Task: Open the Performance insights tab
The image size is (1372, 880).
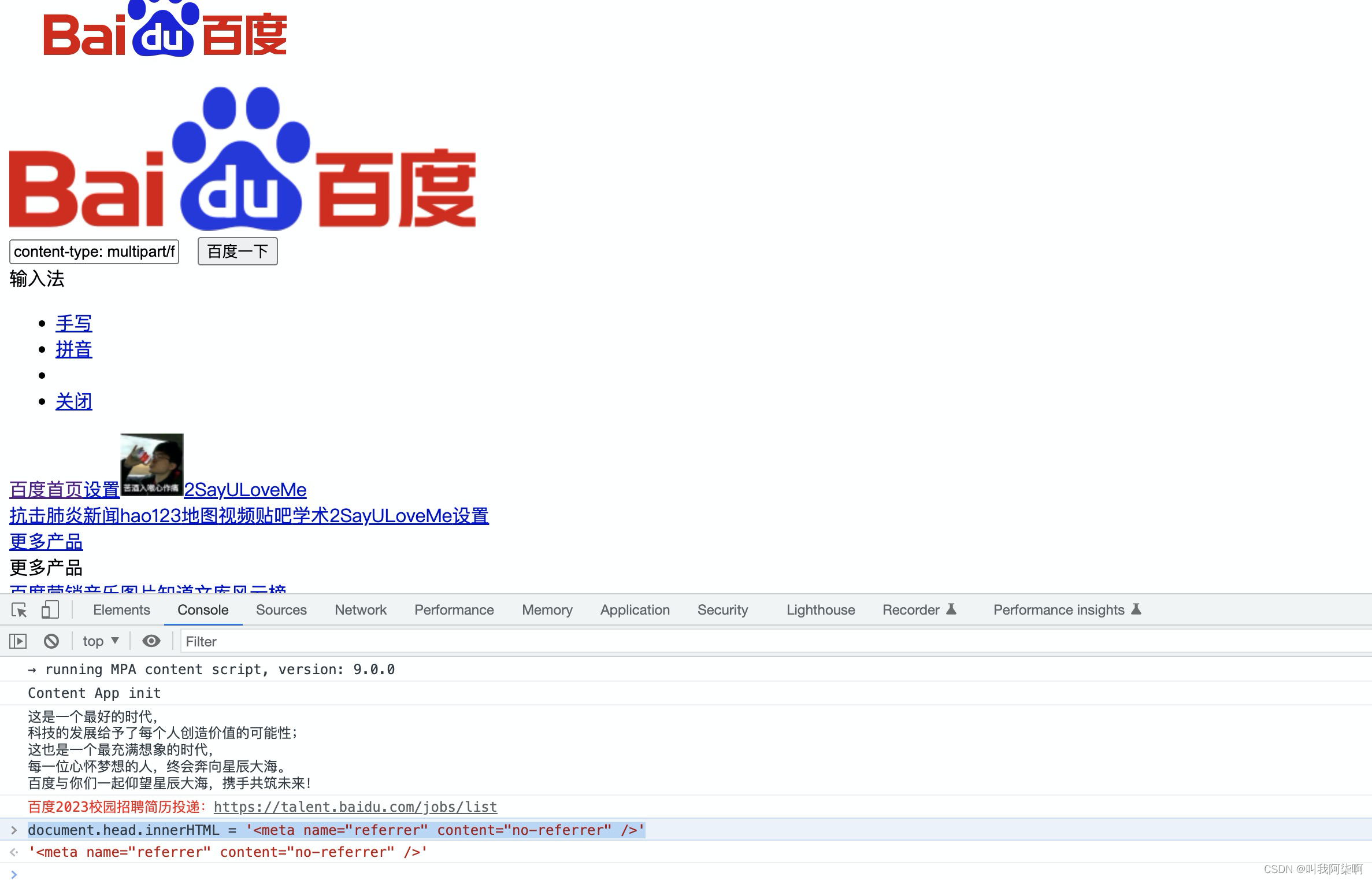Action: pyautogui.click(x=1067, y=610)
